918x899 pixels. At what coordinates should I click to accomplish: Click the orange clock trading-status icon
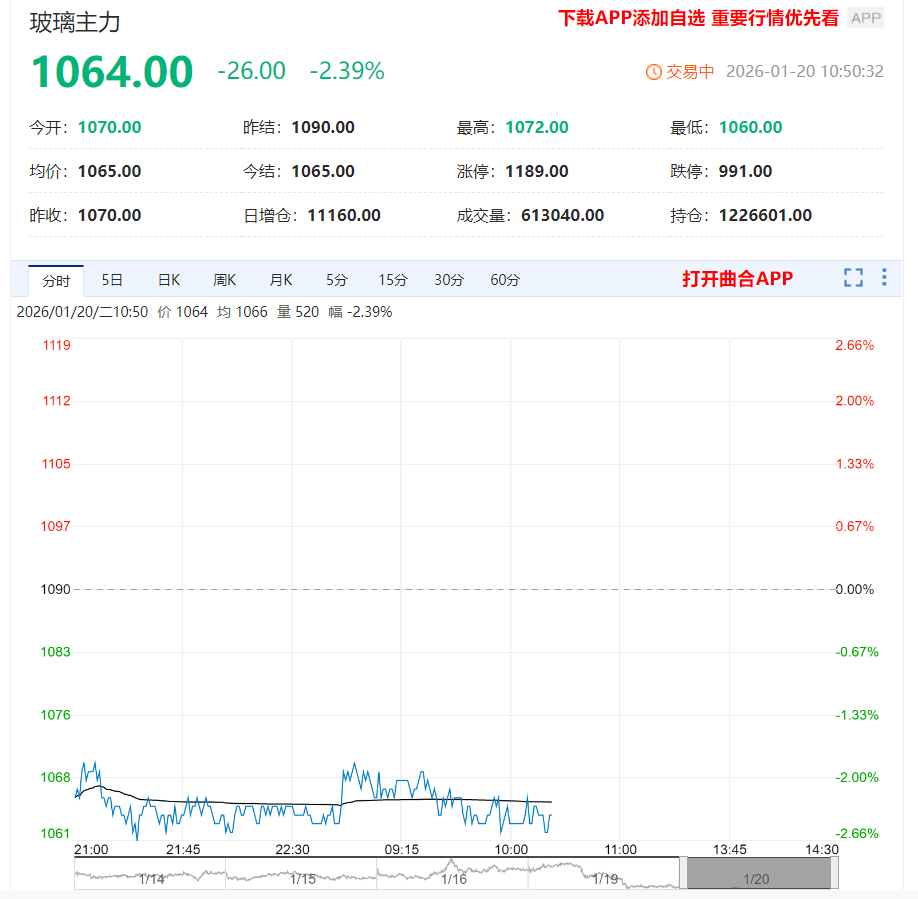click(x=653, y=72)
